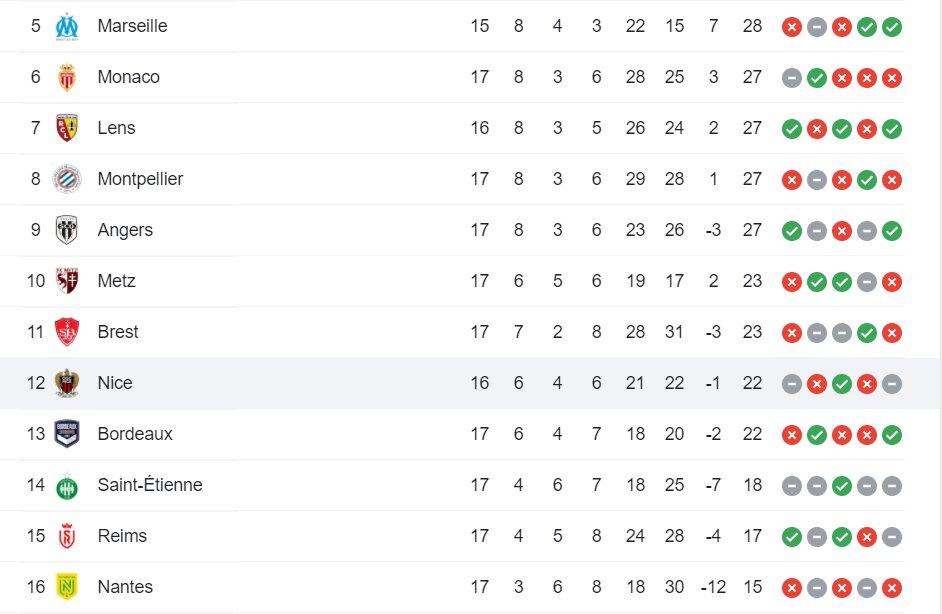Select the Montpellier team name
Screen dimensions: 942x614
point(140,179)
